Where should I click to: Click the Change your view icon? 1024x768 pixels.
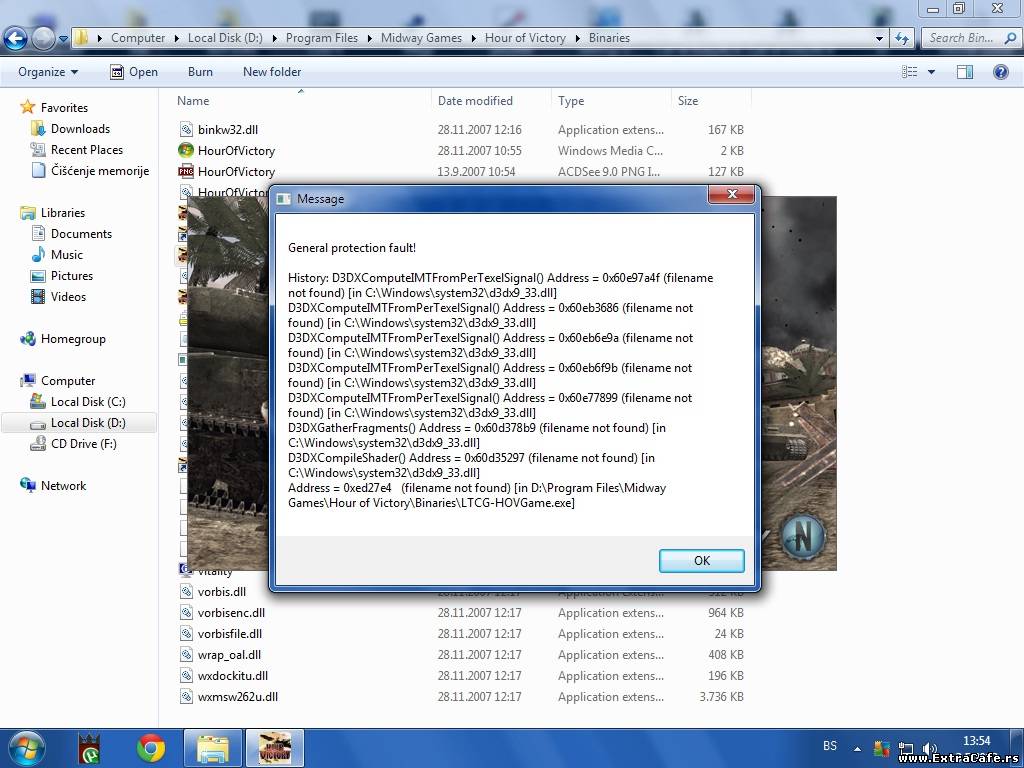click(x=910, y=72)
